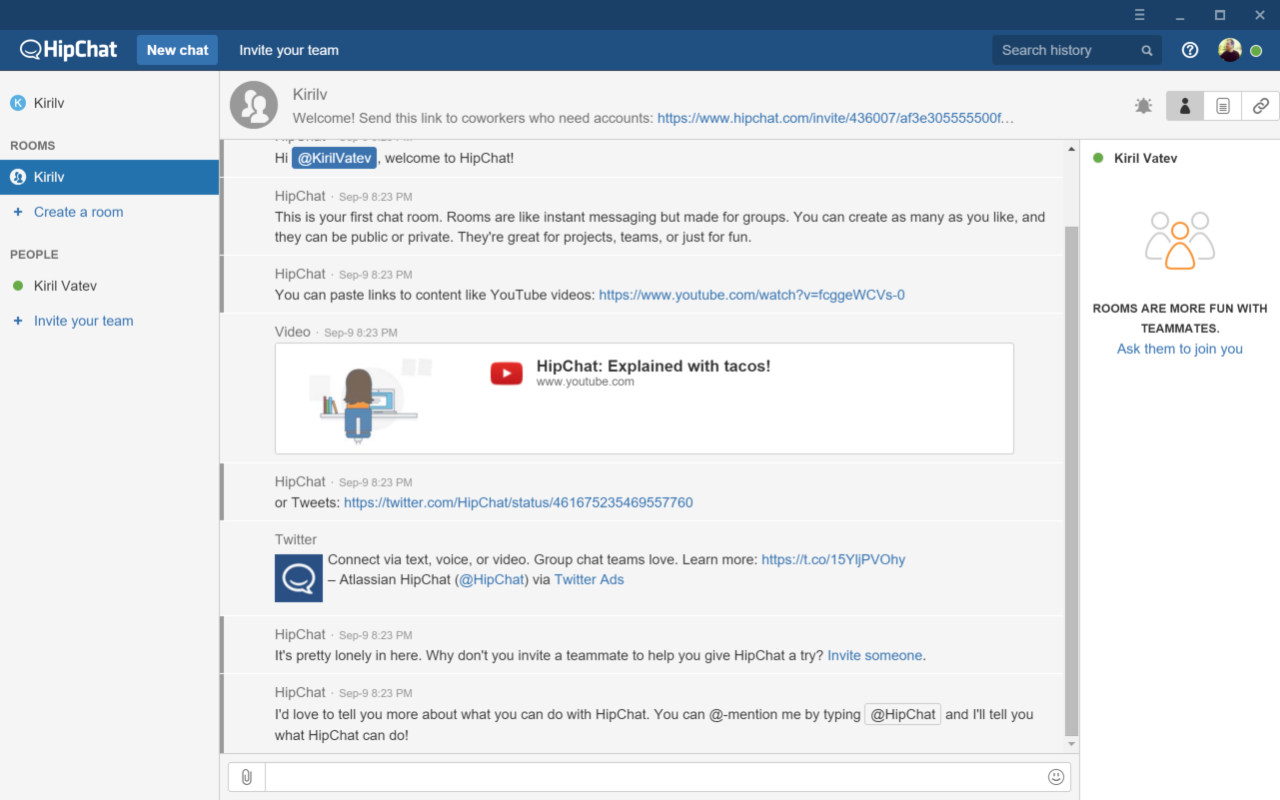This screenshot has height=800, width=1280.
Task: Click the Create a room link
Action: tap(79, 212)
